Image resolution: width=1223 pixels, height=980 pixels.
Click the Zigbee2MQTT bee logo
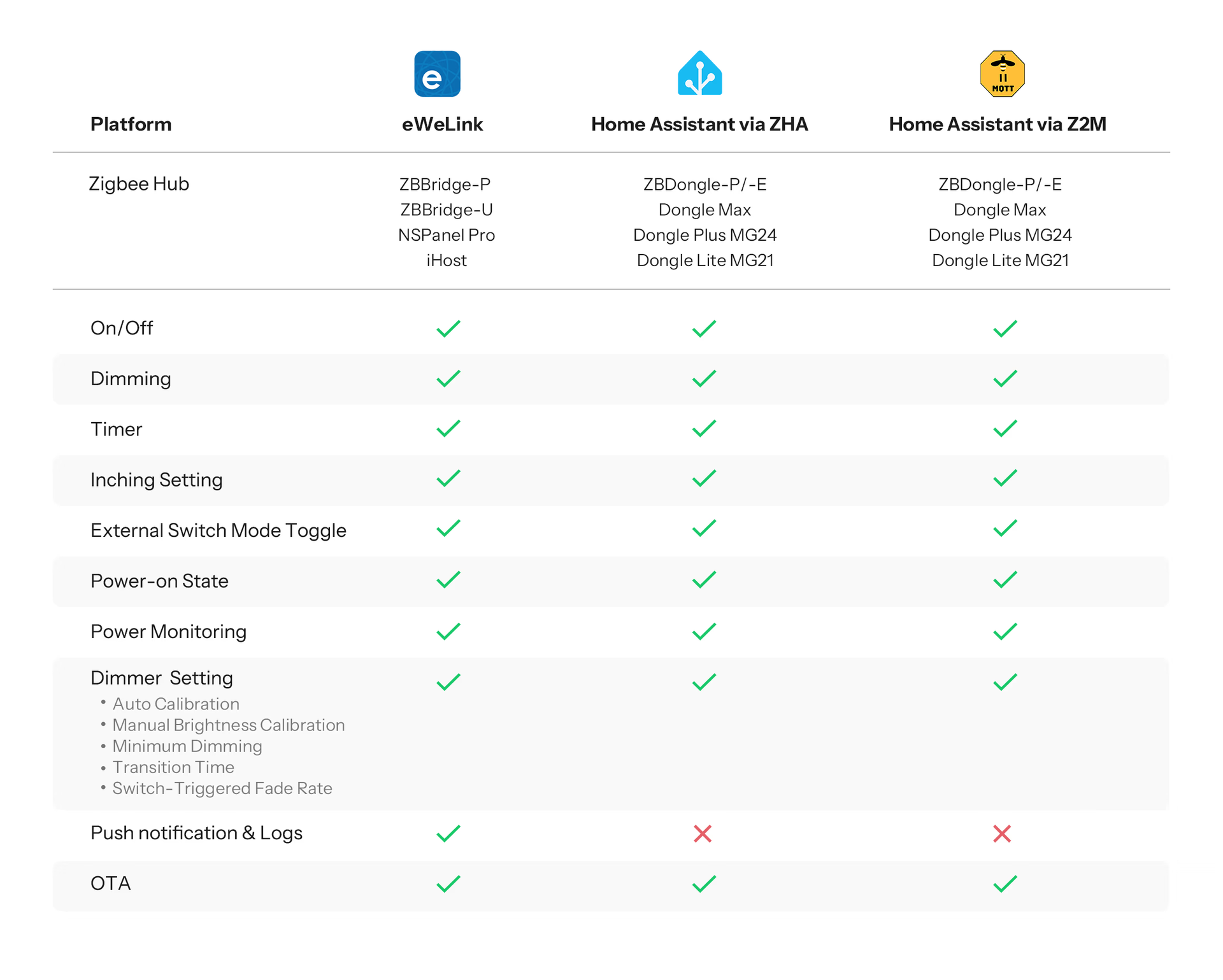coord(1002,74)
